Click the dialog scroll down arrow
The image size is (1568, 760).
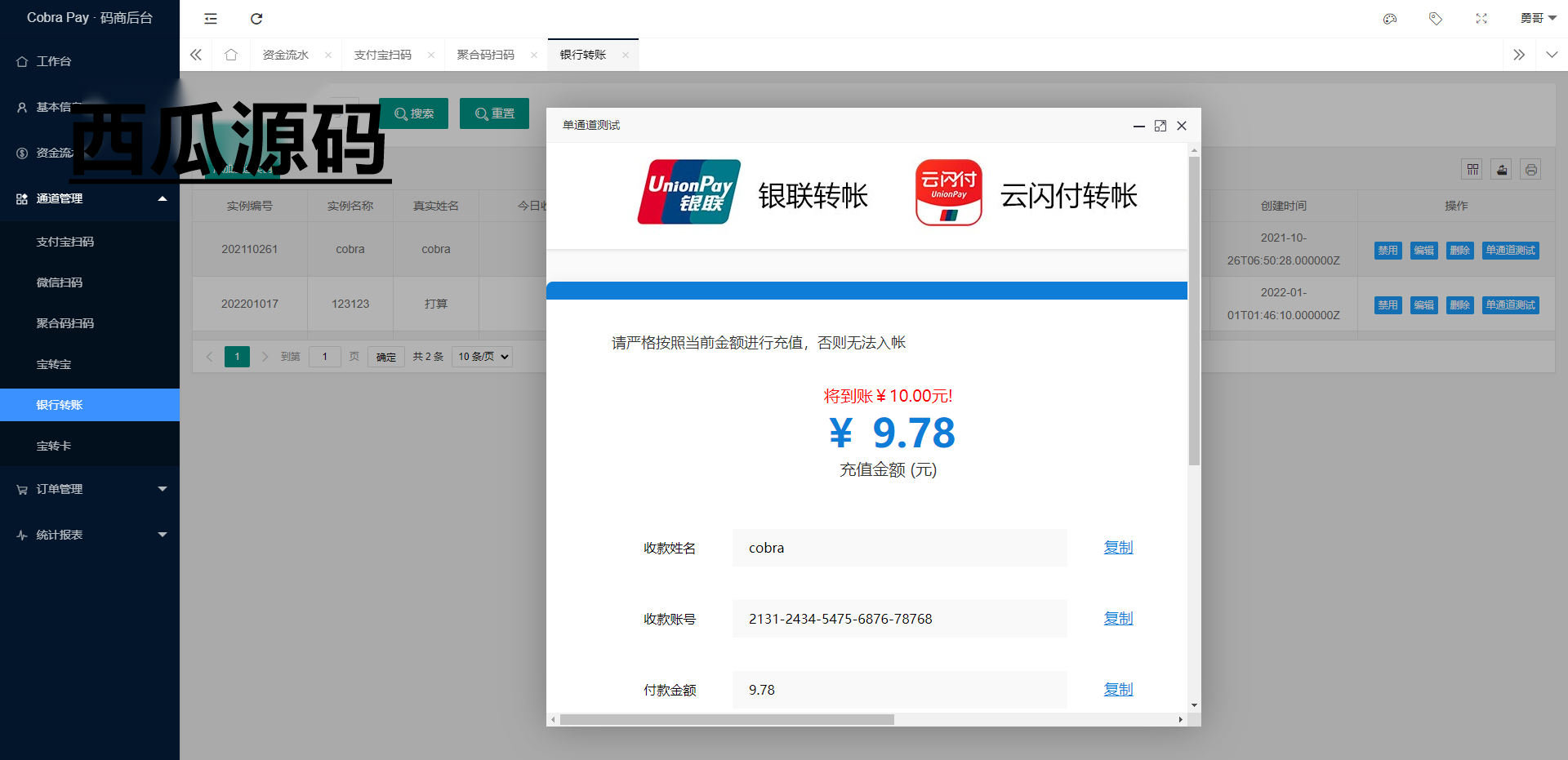1194,705
